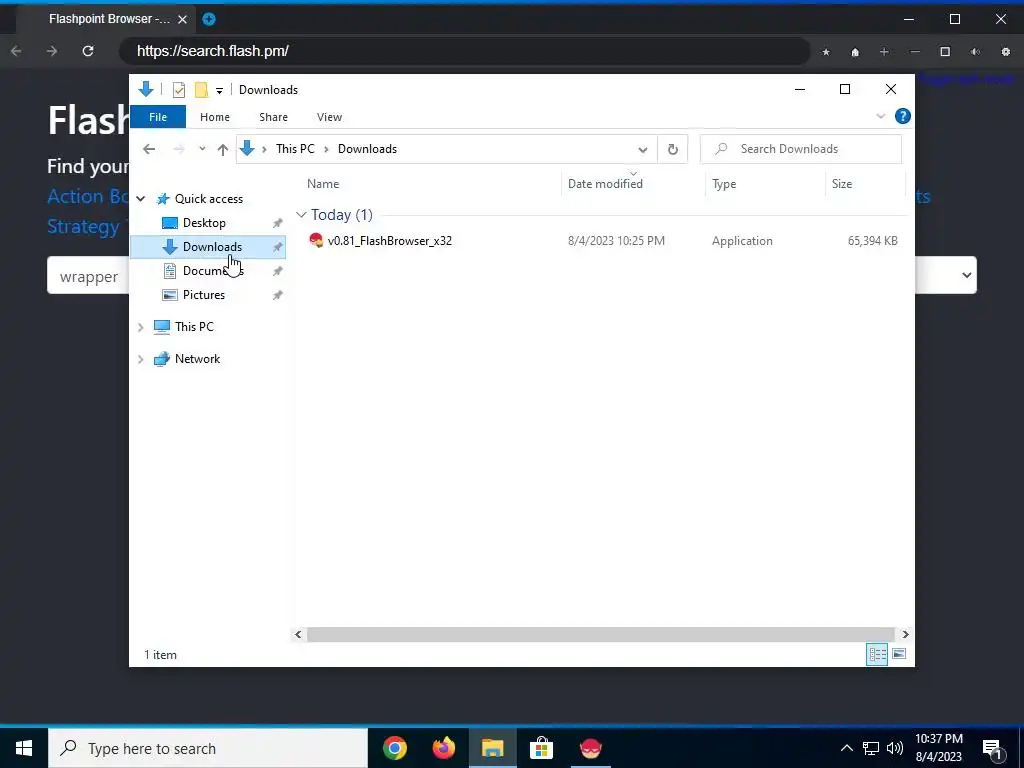The width and height of the screenshot is (1024, 768).
Task: Click the New folder quick access icon
Action: (201, 89)
